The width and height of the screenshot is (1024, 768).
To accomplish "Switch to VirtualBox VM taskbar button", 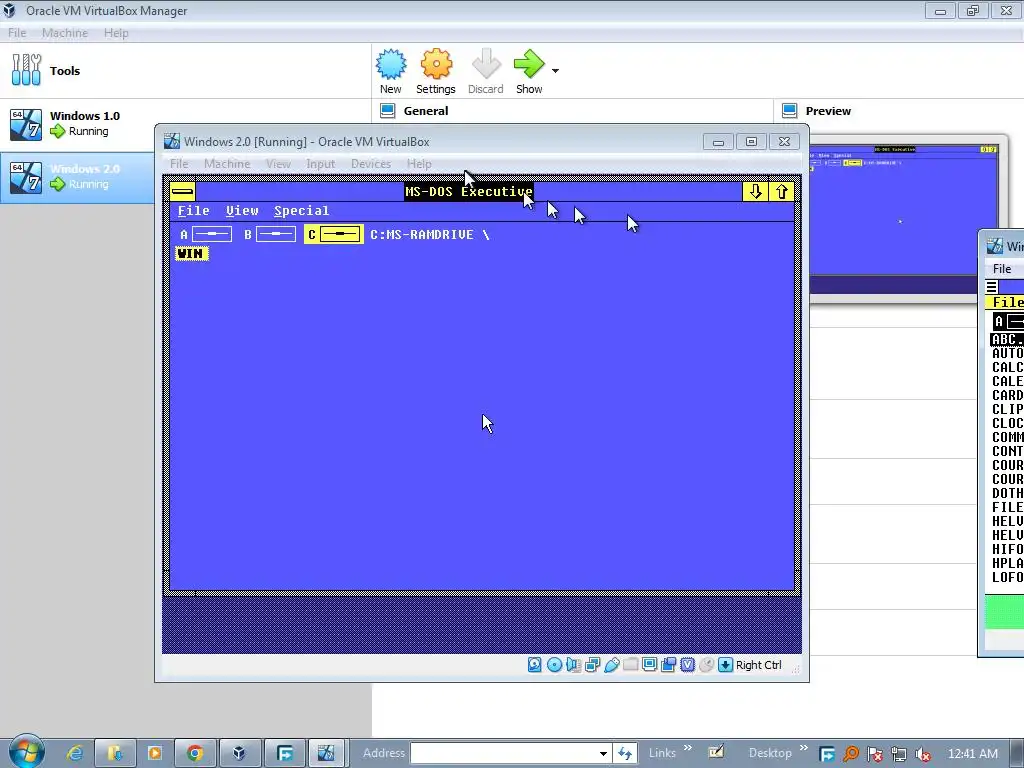I will (326, 753).
